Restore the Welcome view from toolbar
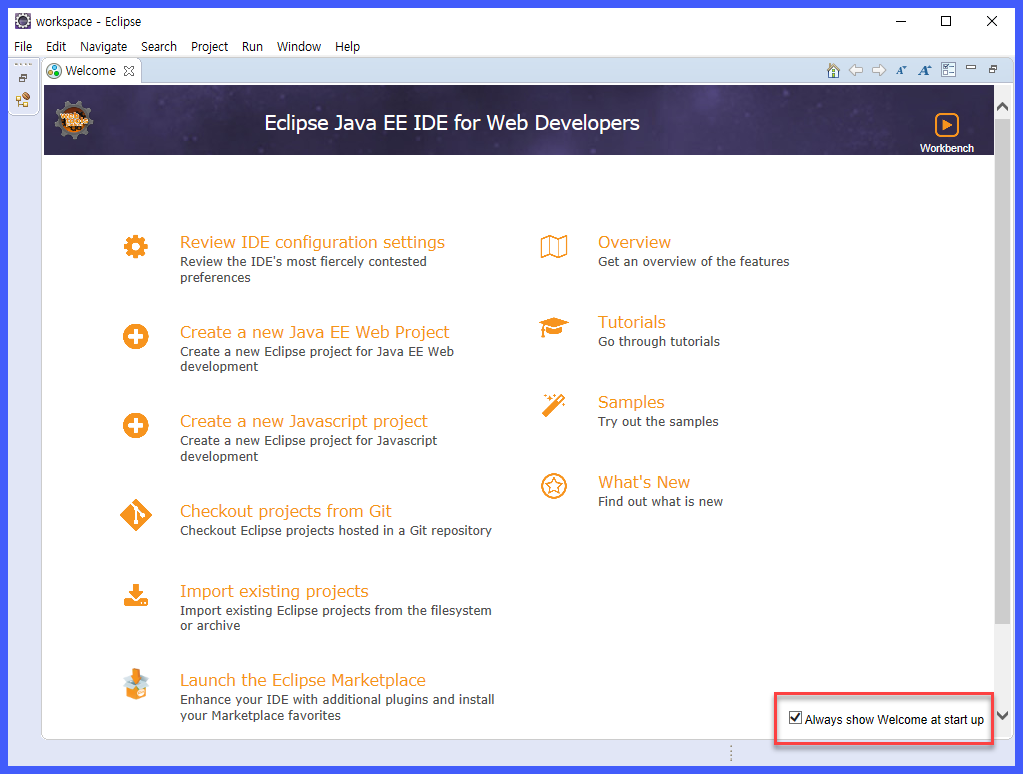Screen dimensions: 1023x774 coord(992,69)
